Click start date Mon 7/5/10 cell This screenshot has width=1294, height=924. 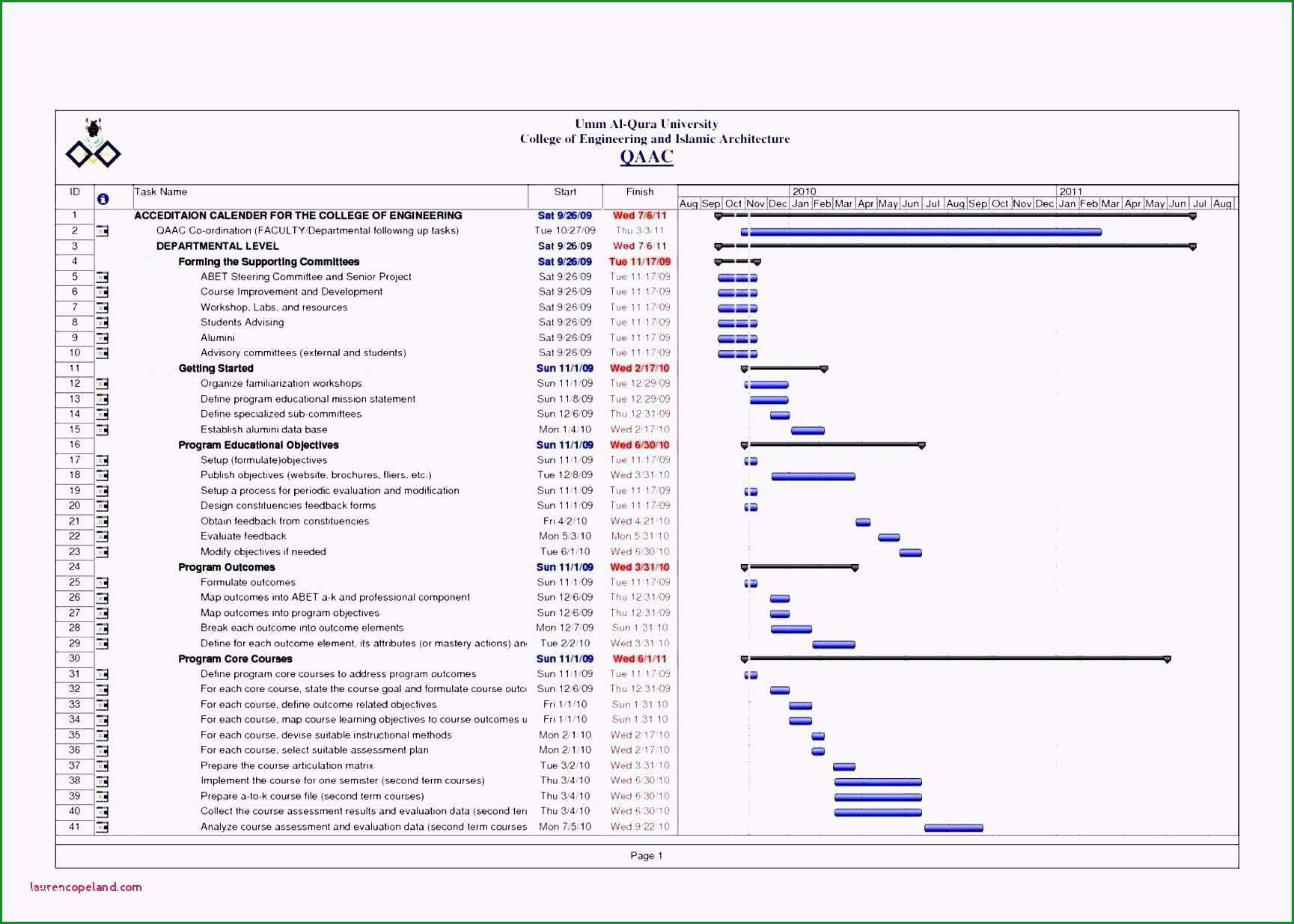(565, 827)
